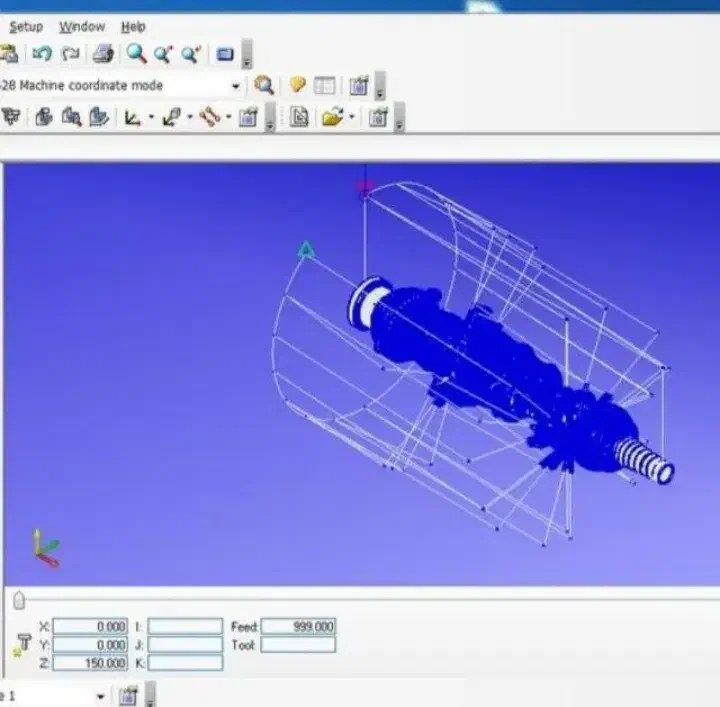This screenshot has width=720, height=707.
Task: Open the table grid icon
Action: pyautogui.click(x=324, y=86)
